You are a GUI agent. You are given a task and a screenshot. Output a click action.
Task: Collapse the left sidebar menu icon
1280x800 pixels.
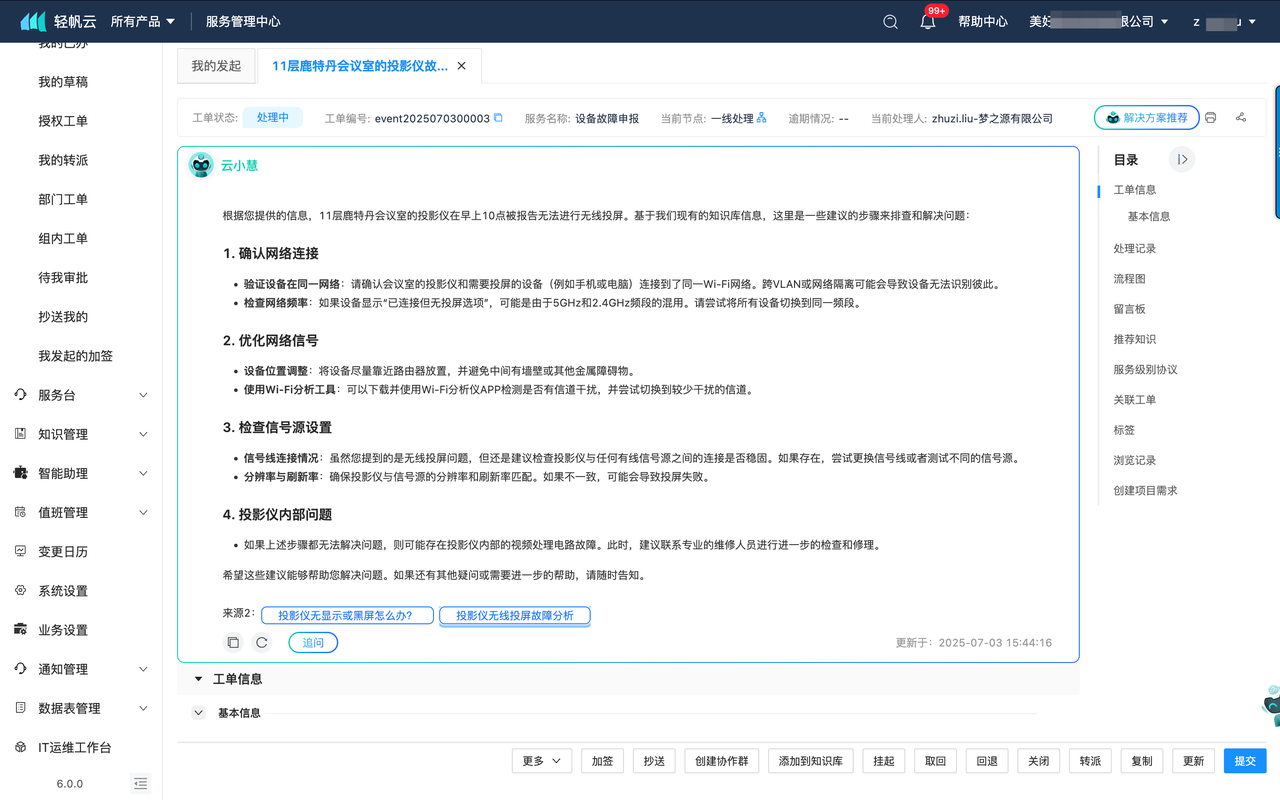tap(141, 783)
